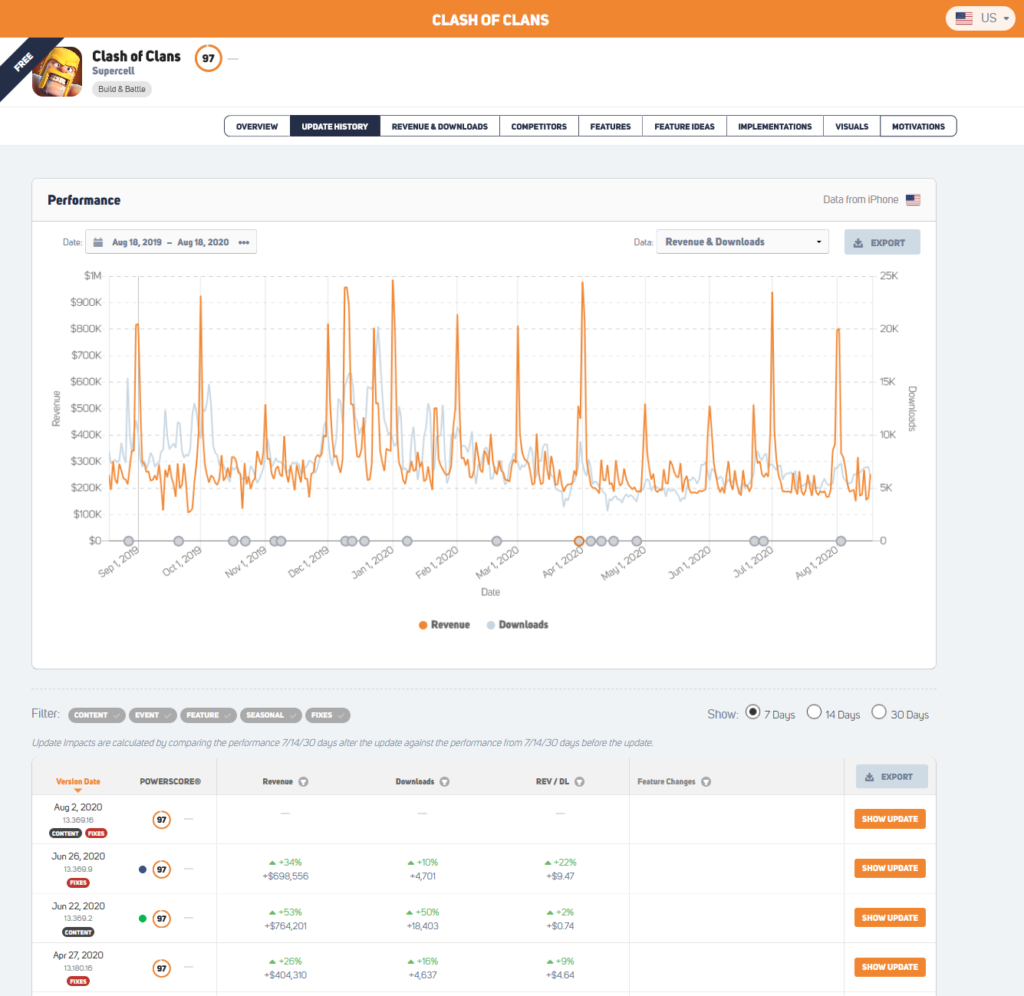The image size is (1024, 996).
Task: Click the +$4.64 REV / DL value
Action: tap(560, 975)
